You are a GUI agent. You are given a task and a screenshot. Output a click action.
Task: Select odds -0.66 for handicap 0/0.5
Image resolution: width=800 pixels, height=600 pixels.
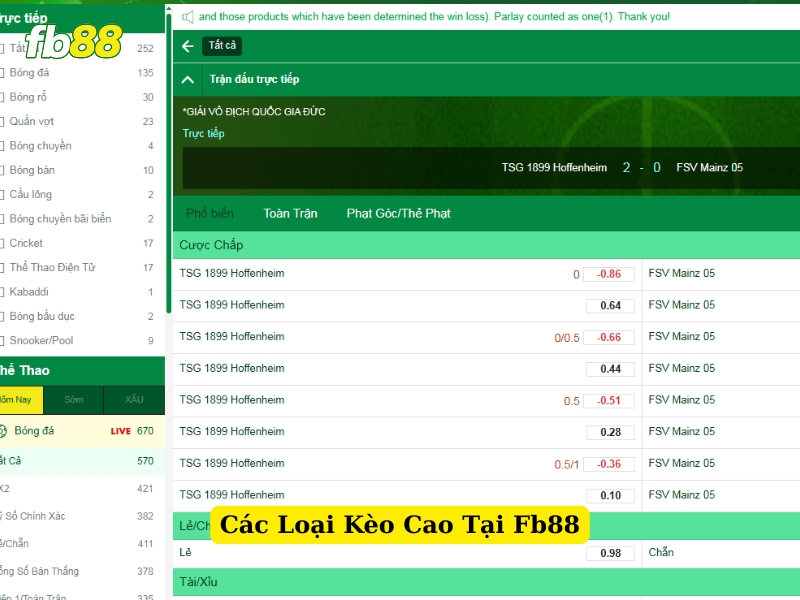click(x=609, y=337)
